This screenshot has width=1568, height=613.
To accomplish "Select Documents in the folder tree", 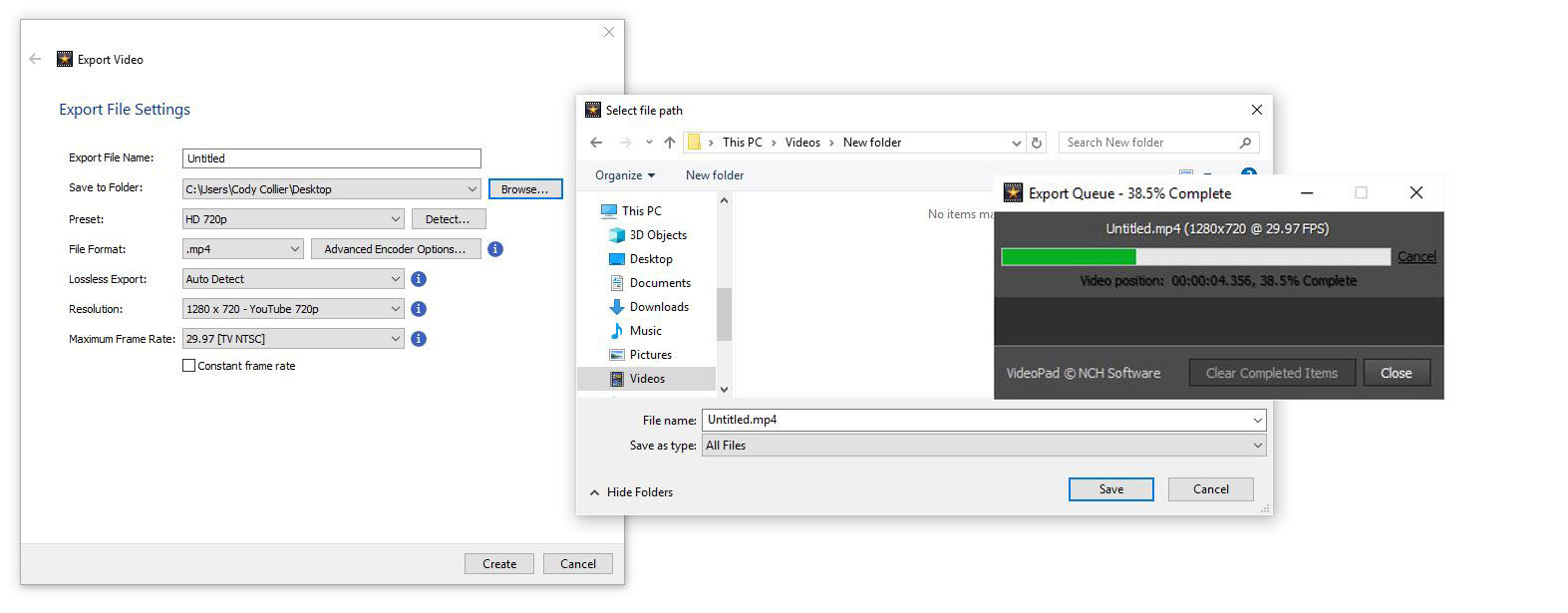I will coord(649,282).
